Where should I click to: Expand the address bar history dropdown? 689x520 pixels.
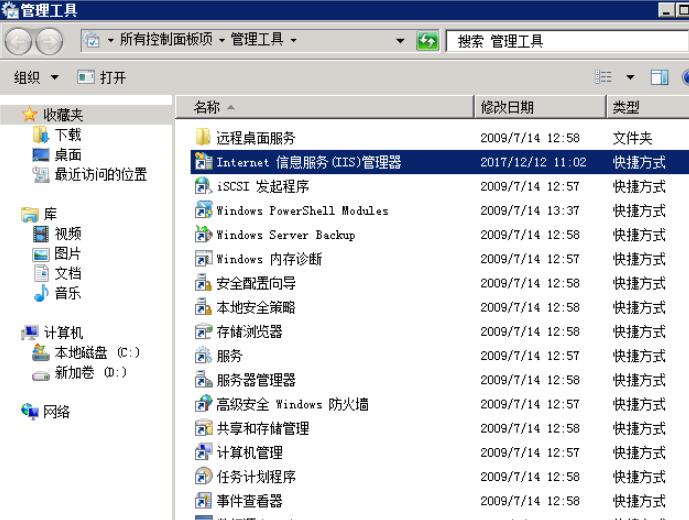[400, 41]
